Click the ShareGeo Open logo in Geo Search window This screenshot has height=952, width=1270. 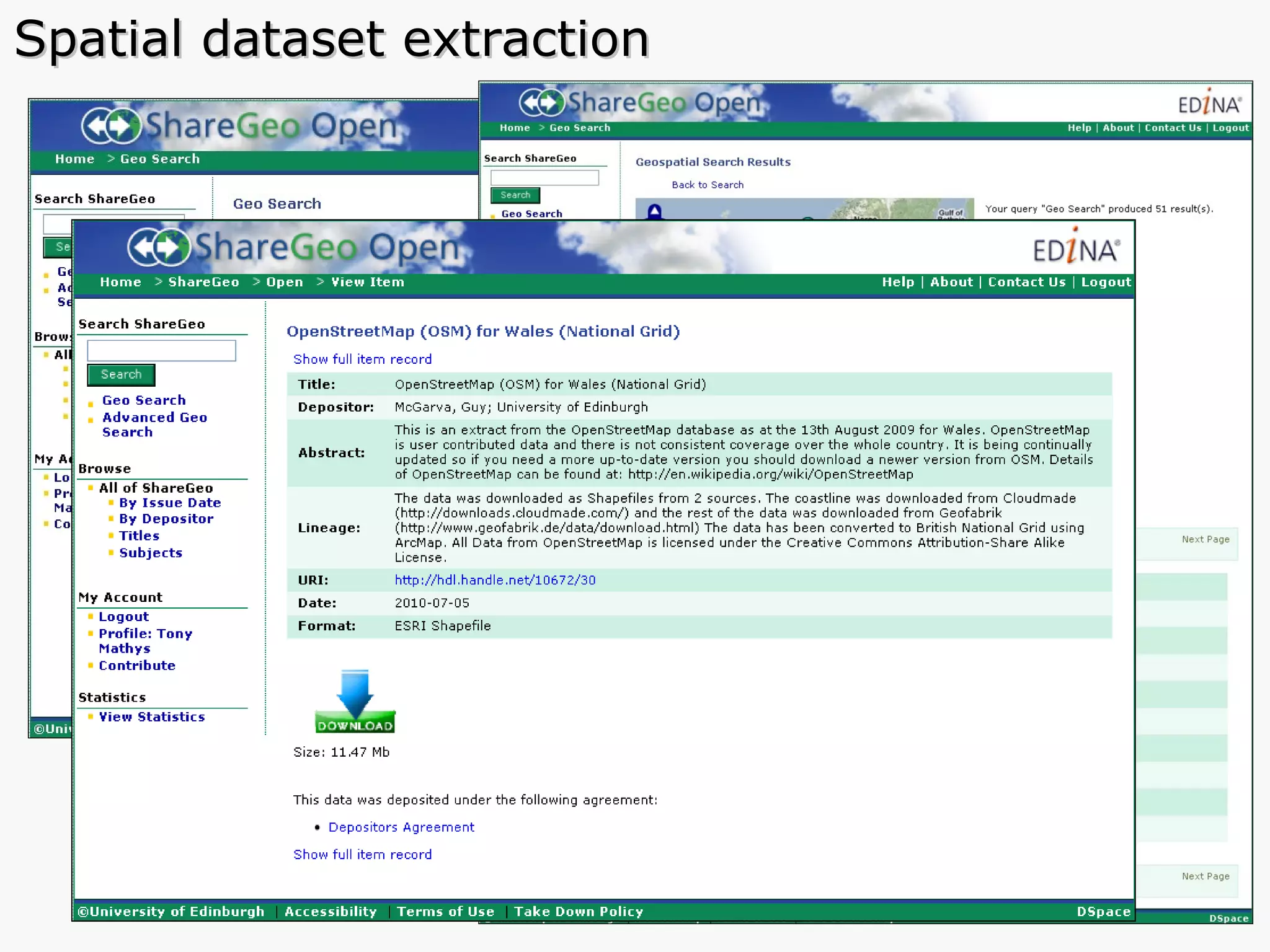[x=239, y=126]
